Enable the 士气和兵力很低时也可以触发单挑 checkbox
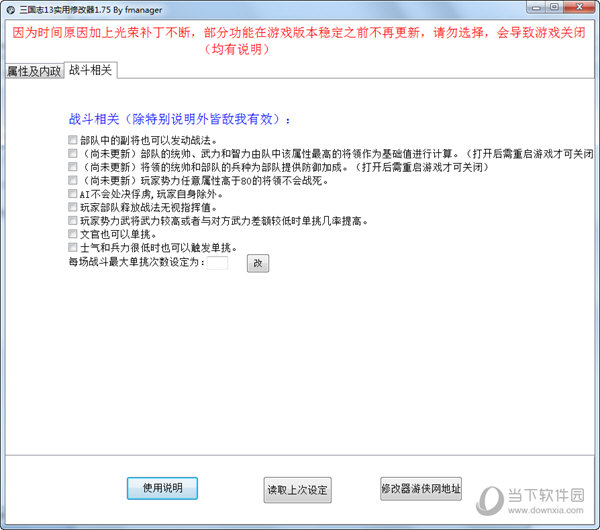 point(72,248)
